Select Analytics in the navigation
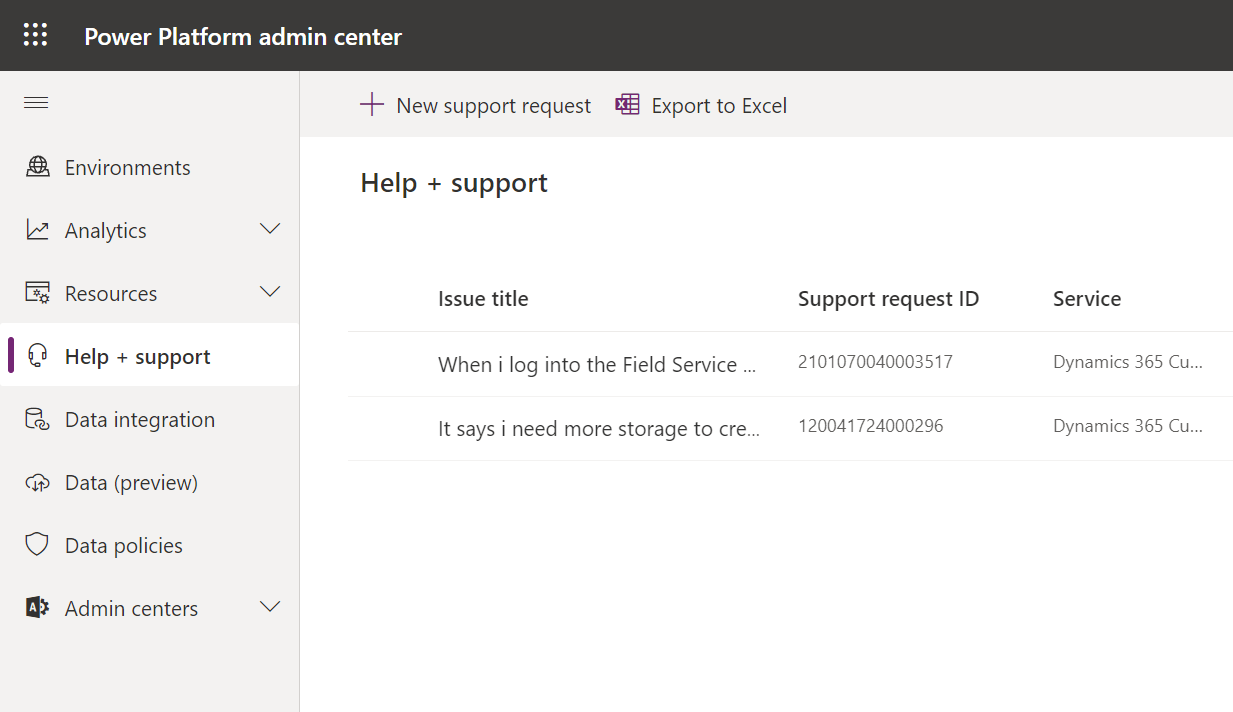Viewport: 1233px width, 712px height. coord(106,231)
